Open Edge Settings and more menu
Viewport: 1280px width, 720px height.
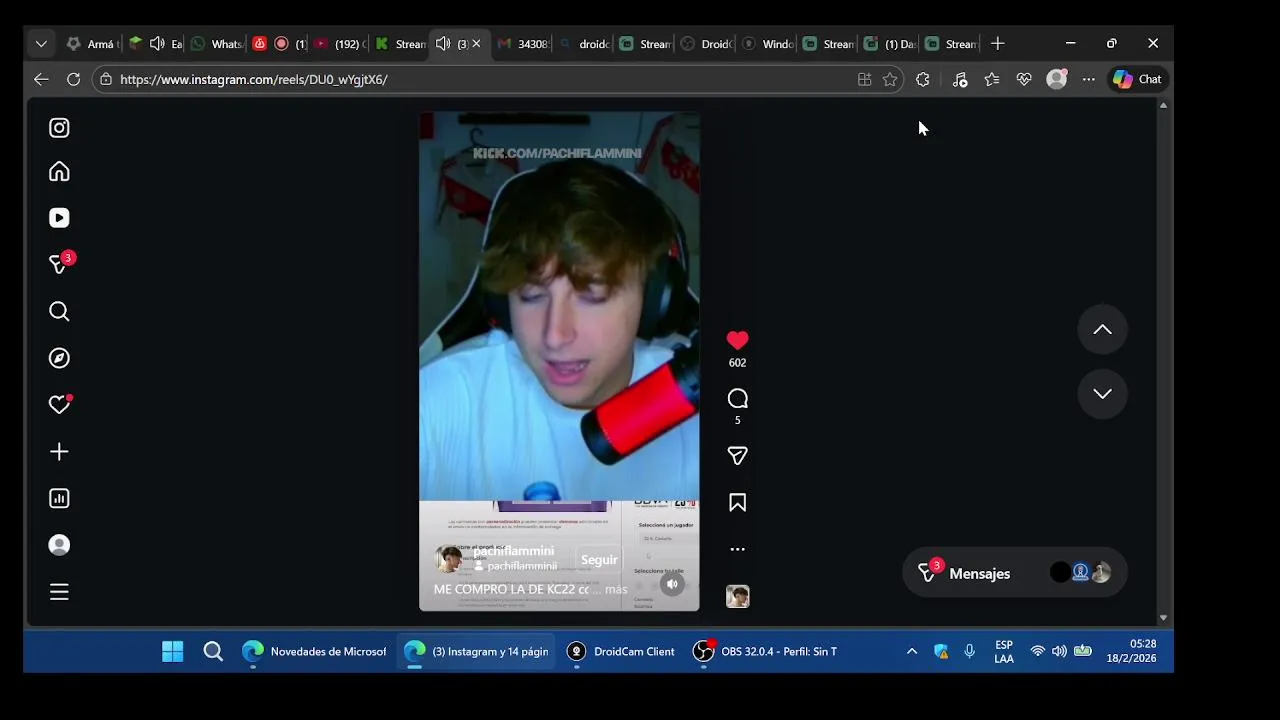(1088, 79)
